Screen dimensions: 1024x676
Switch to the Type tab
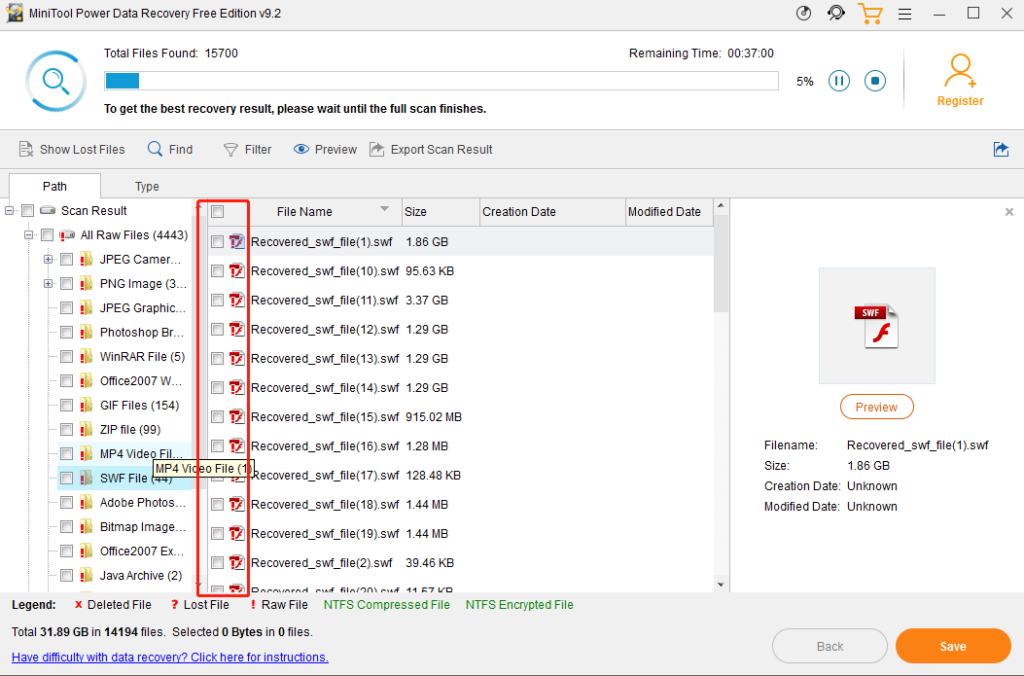click(x=146, y=186)
